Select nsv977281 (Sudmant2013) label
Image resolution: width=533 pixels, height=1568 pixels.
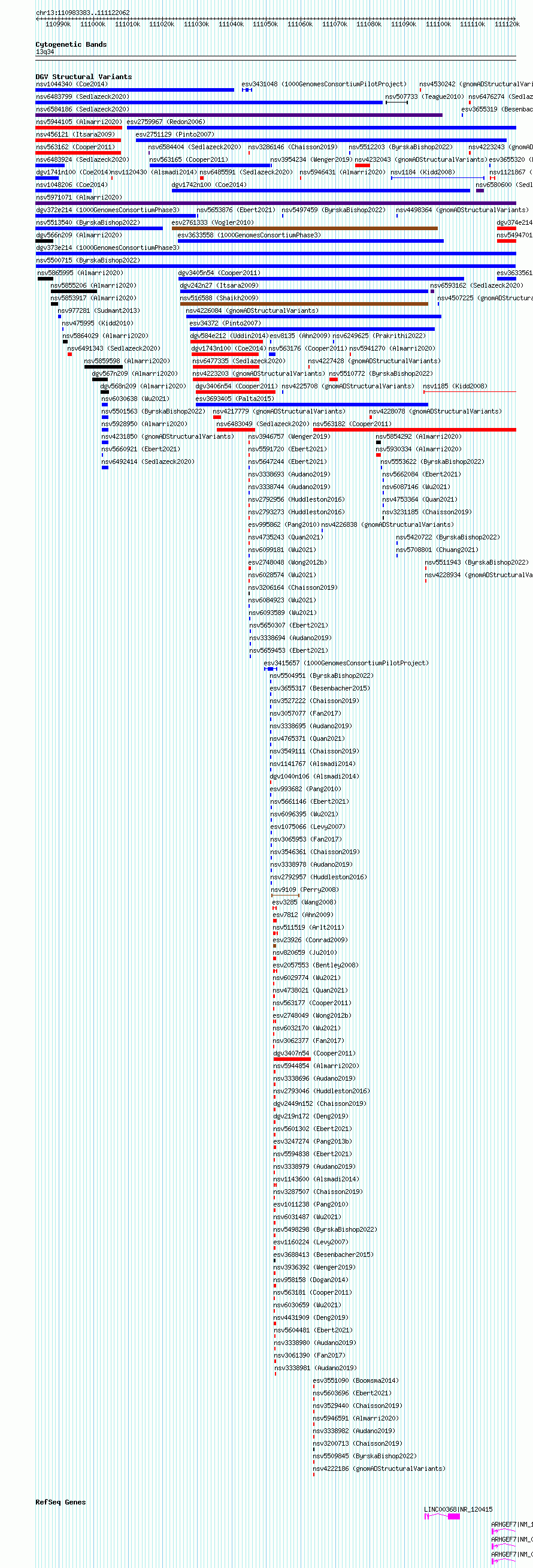[99, 310]
